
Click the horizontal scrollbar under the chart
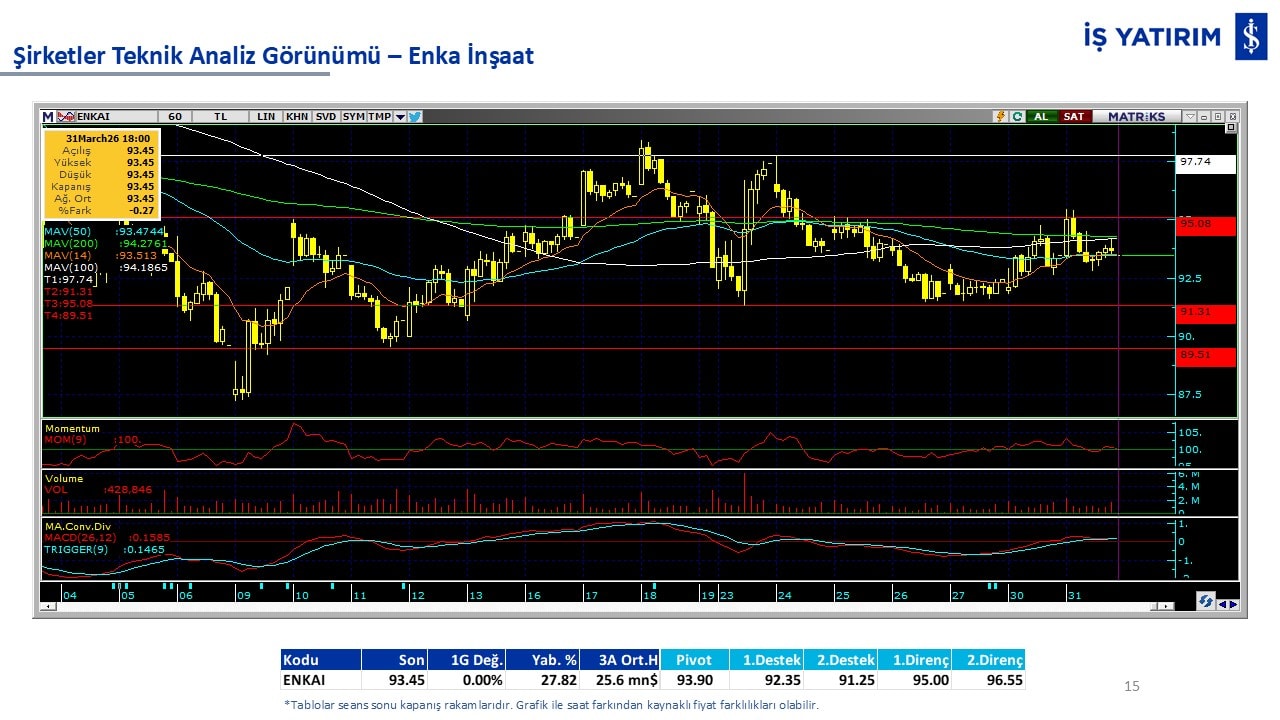600,606
